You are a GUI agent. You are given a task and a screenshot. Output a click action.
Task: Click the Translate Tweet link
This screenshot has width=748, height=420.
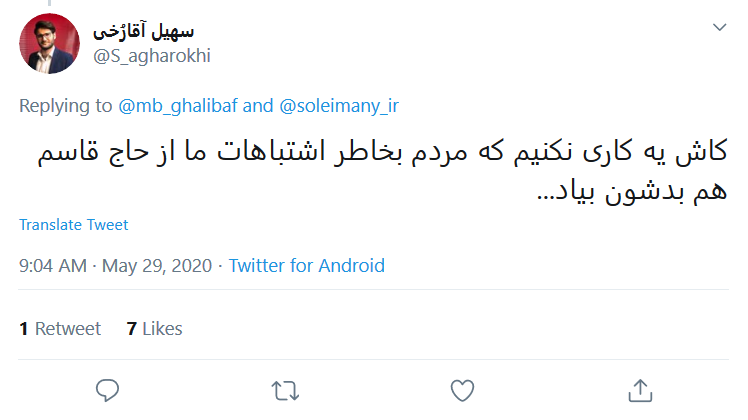click(74, 225)
